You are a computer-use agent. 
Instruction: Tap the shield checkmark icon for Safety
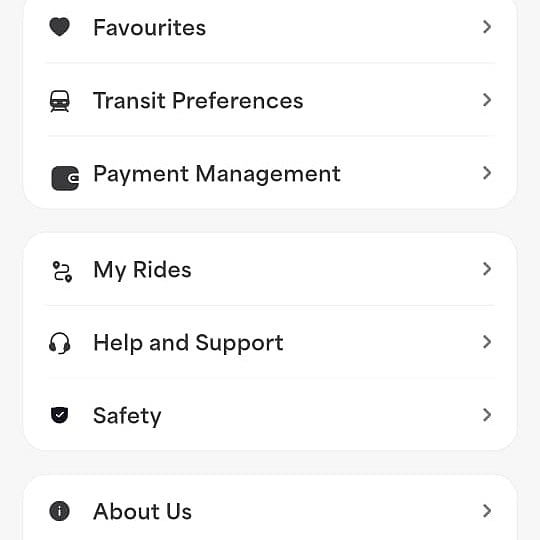[60, 415]
